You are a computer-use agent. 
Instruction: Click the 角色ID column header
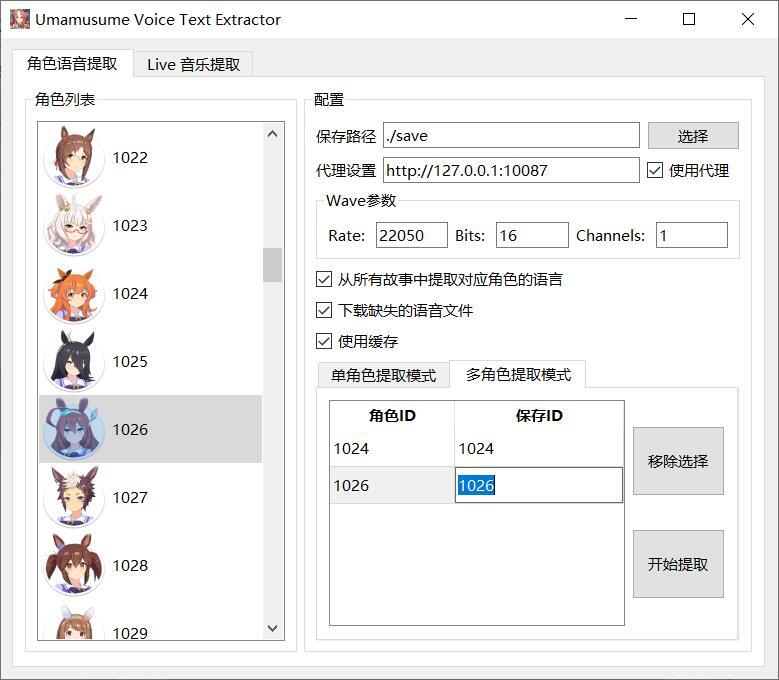pos(392,416)
